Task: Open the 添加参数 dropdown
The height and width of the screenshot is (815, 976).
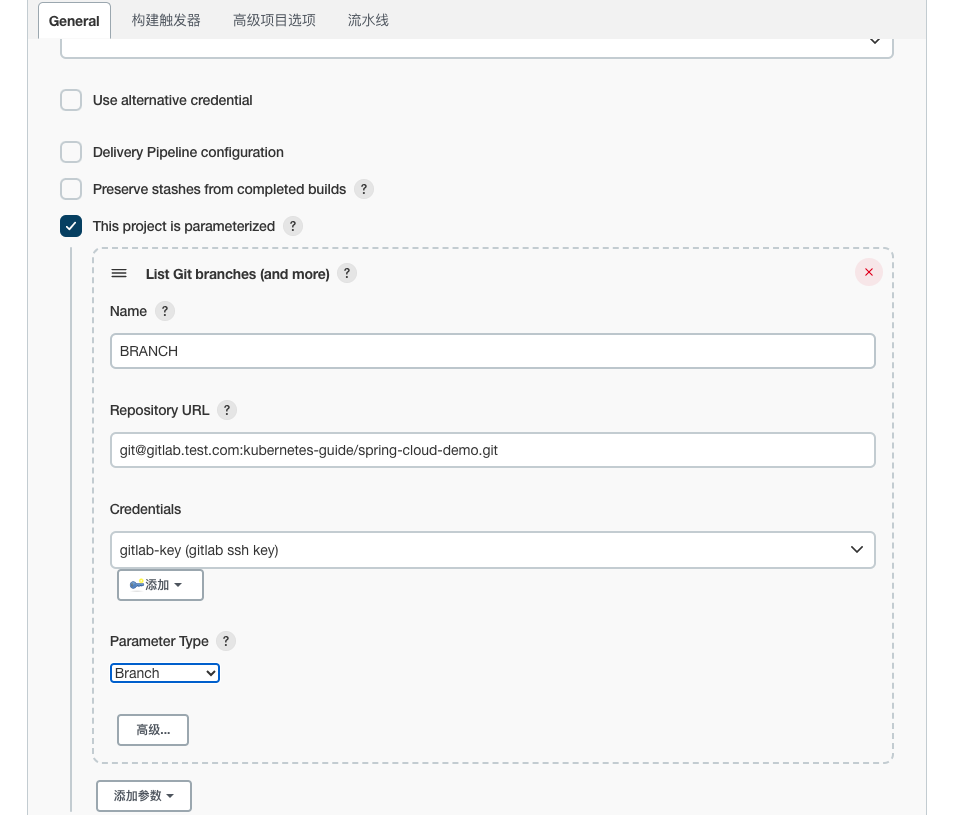Action: 144,796
